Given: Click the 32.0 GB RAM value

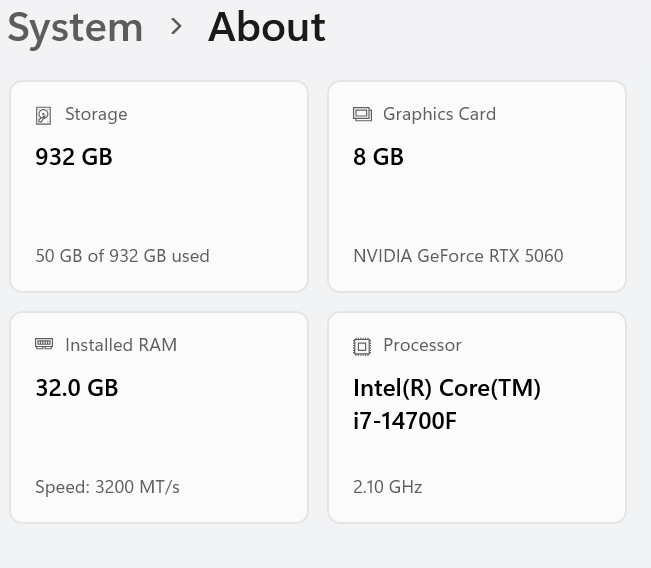Looking at the screenshot, I should pyautogui.click(x=77, y=388).
